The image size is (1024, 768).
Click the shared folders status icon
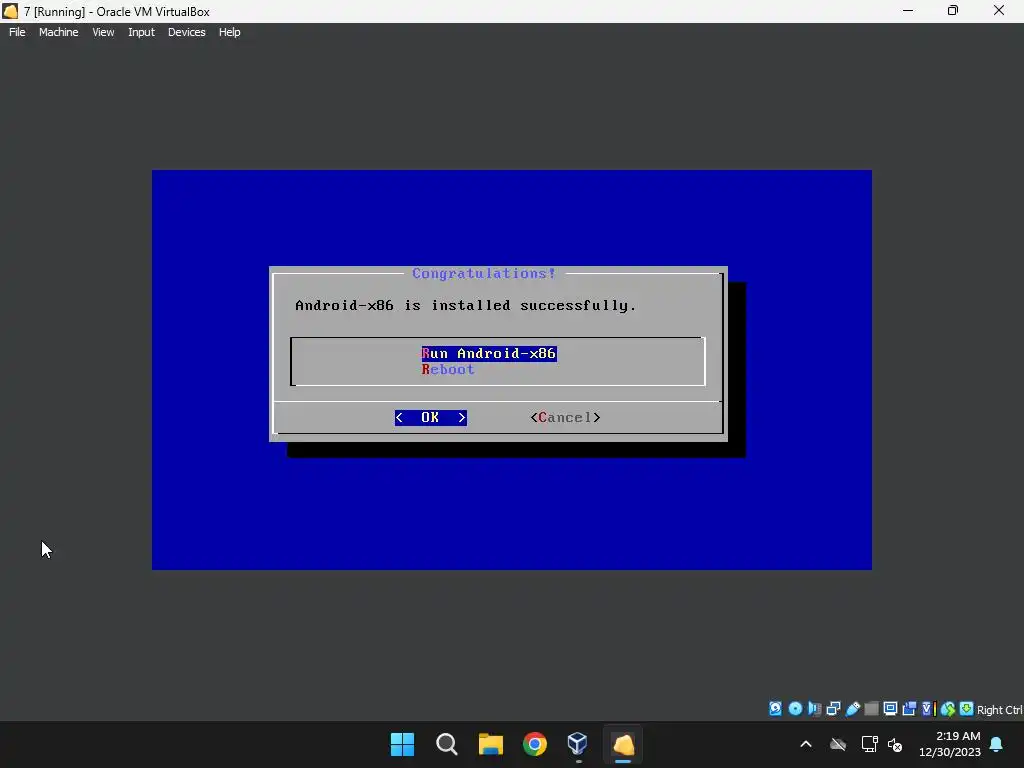(872, 709)
